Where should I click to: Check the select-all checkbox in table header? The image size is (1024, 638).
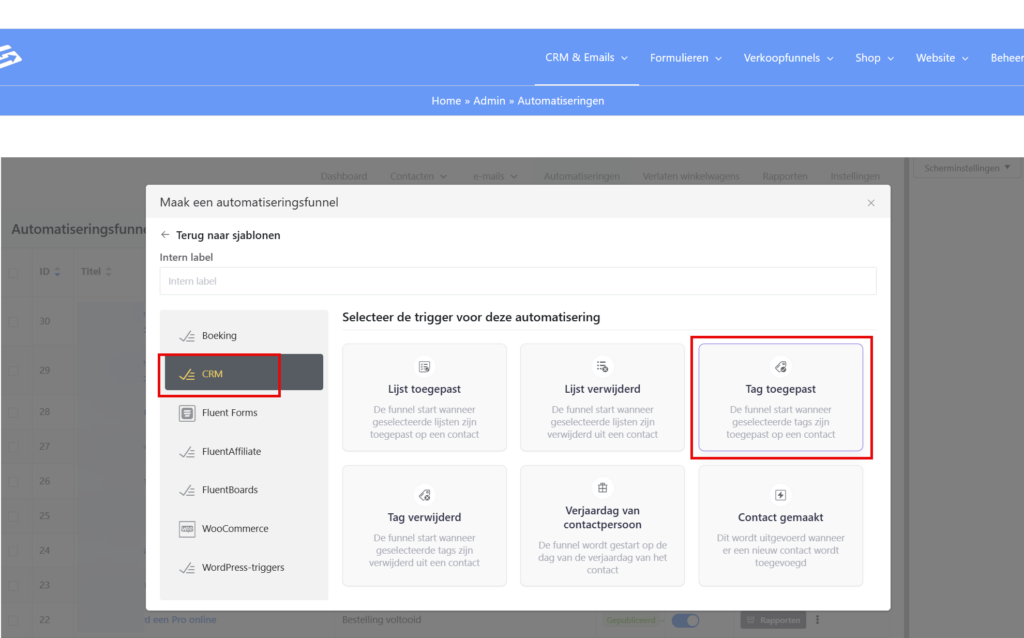13,272
